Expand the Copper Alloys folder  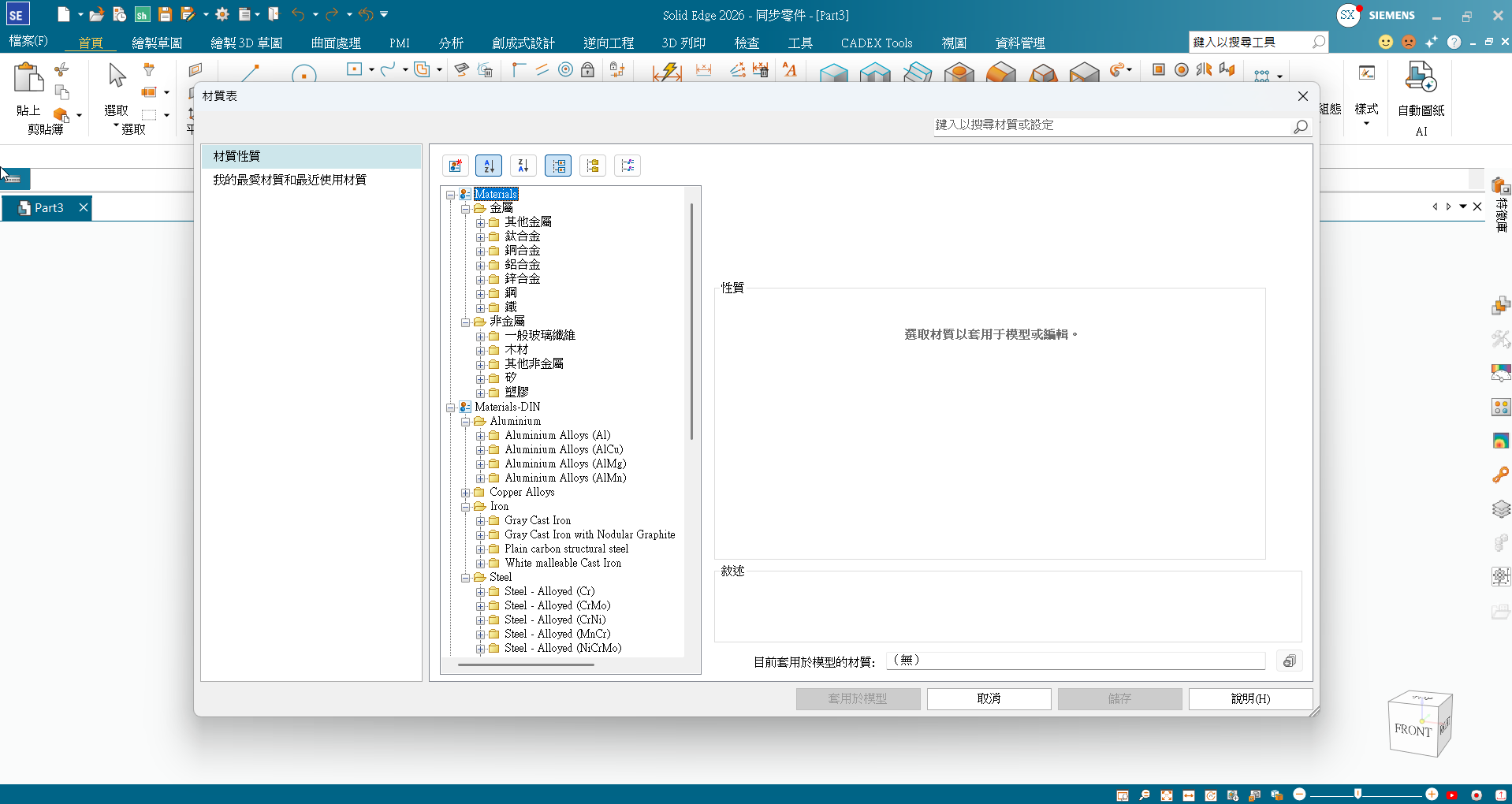click(x=466, y=493)
